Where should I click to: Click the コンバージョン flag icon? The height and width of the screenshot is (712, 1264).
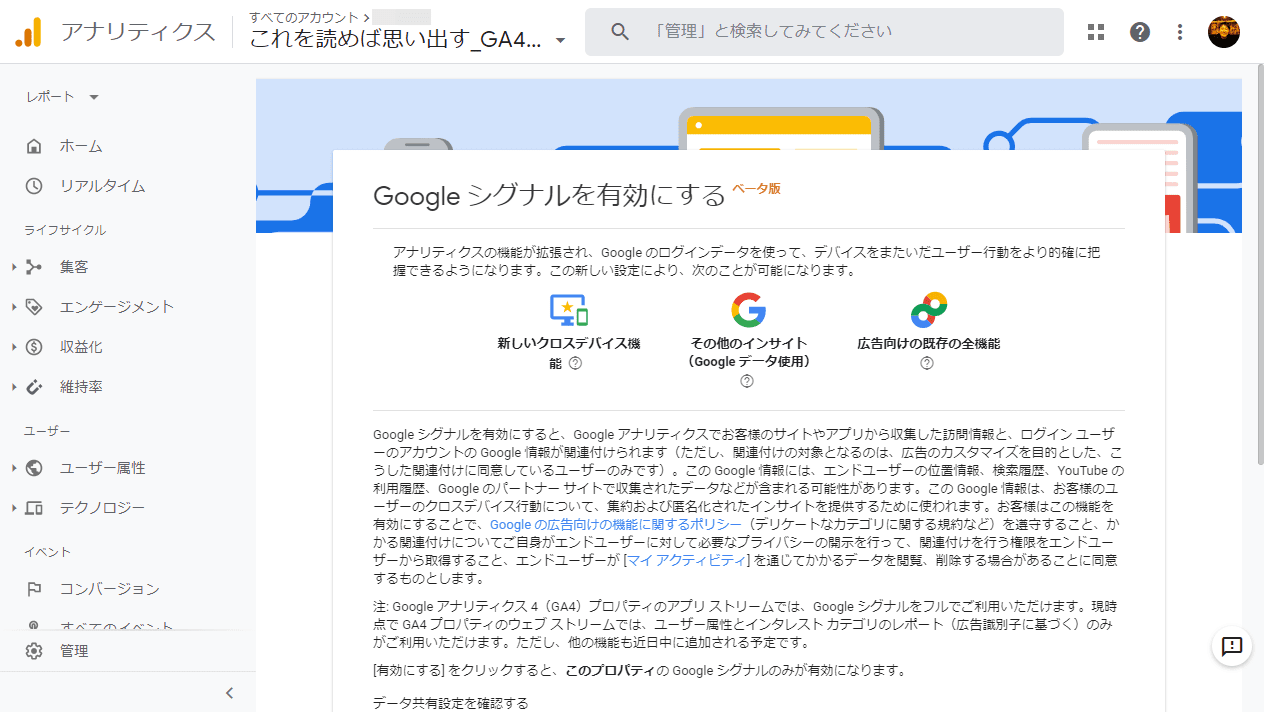pos(34,589)
